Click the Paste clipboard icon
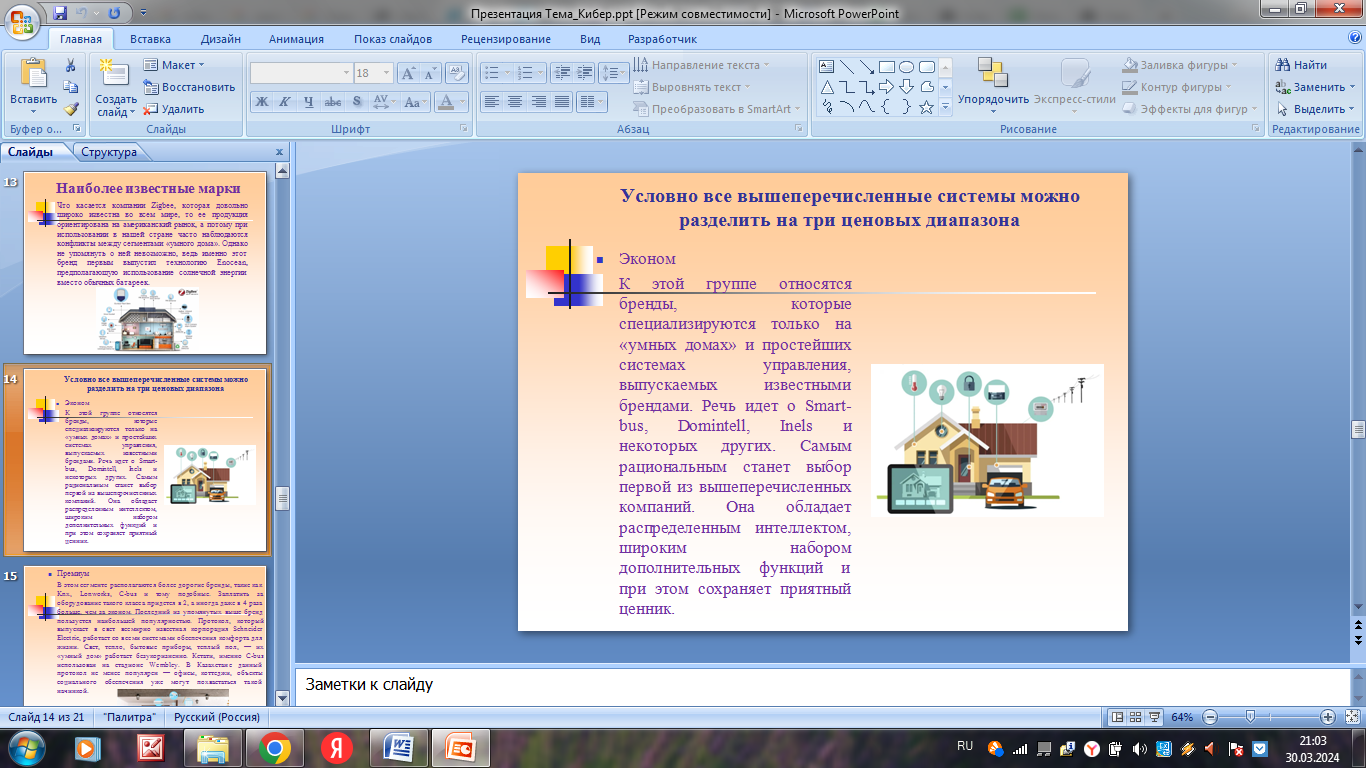The width and height of the screenshot is (1366, 768). pyautogui.click(x=34, y=75)
